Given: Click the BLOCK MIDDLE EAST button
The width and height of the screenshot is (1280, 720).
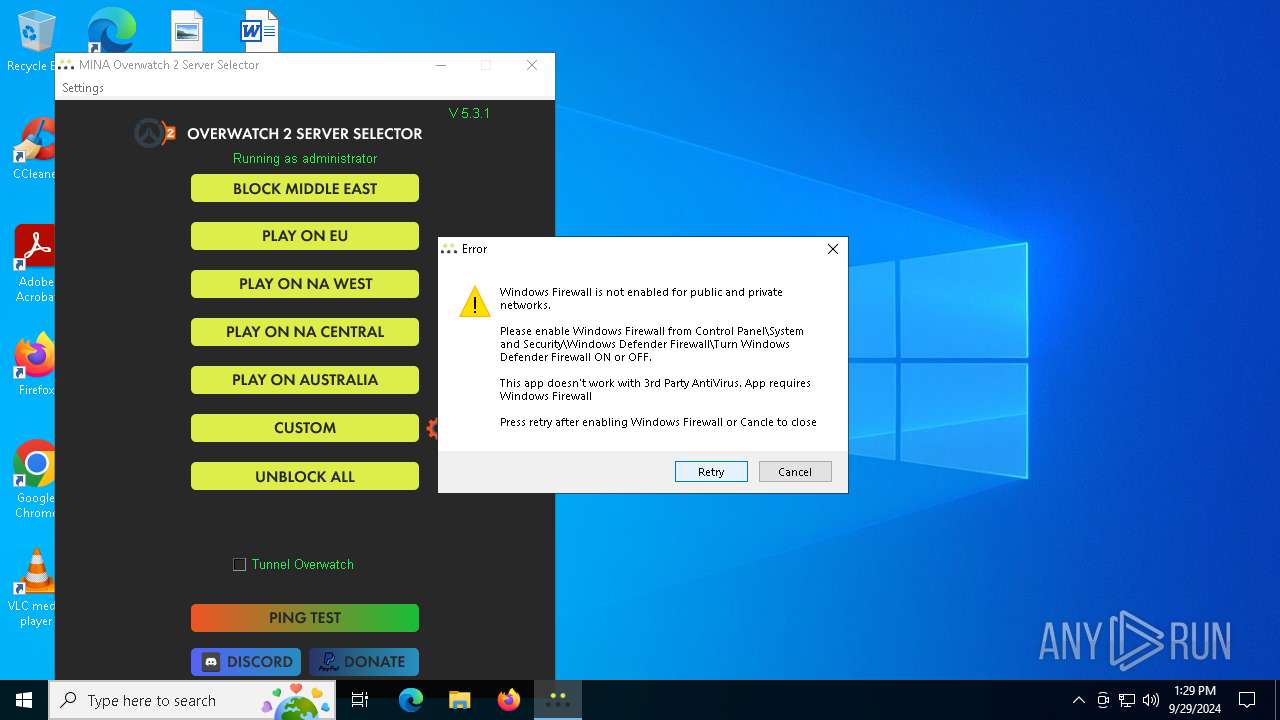Looking at the screenshot, I should click(305, 188).
